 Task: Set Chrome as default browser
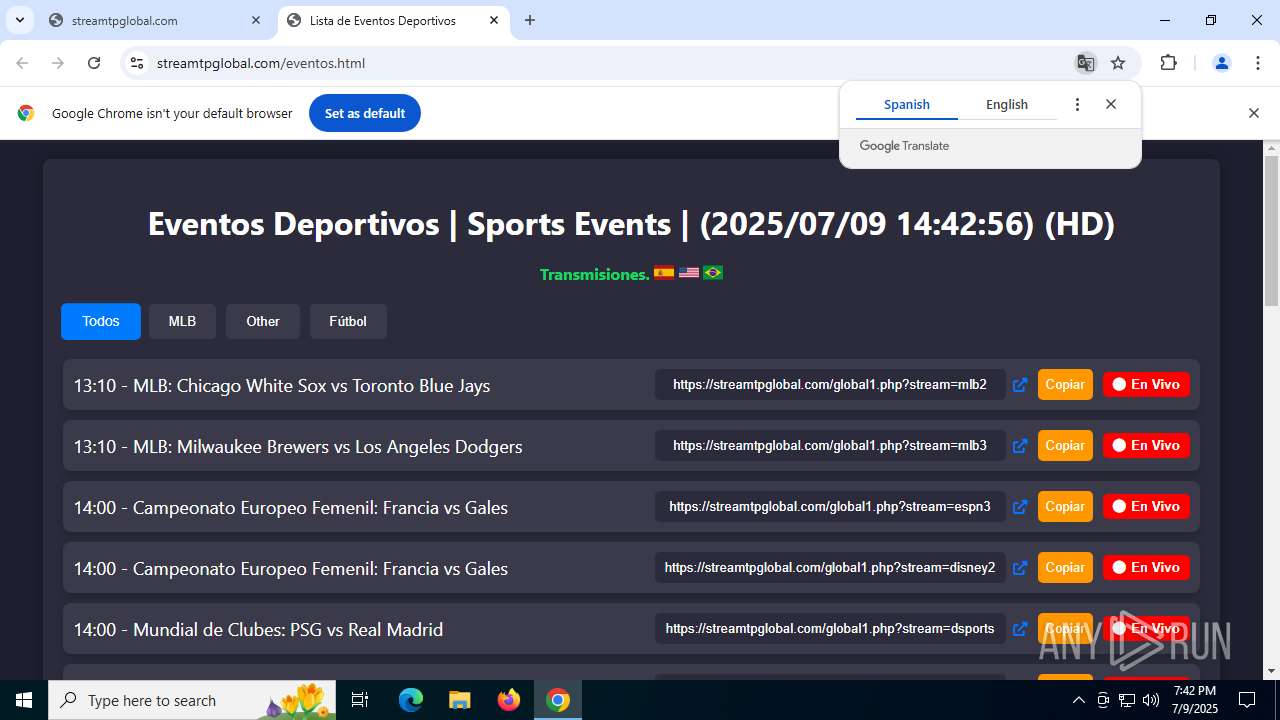(x=365, y=113)
